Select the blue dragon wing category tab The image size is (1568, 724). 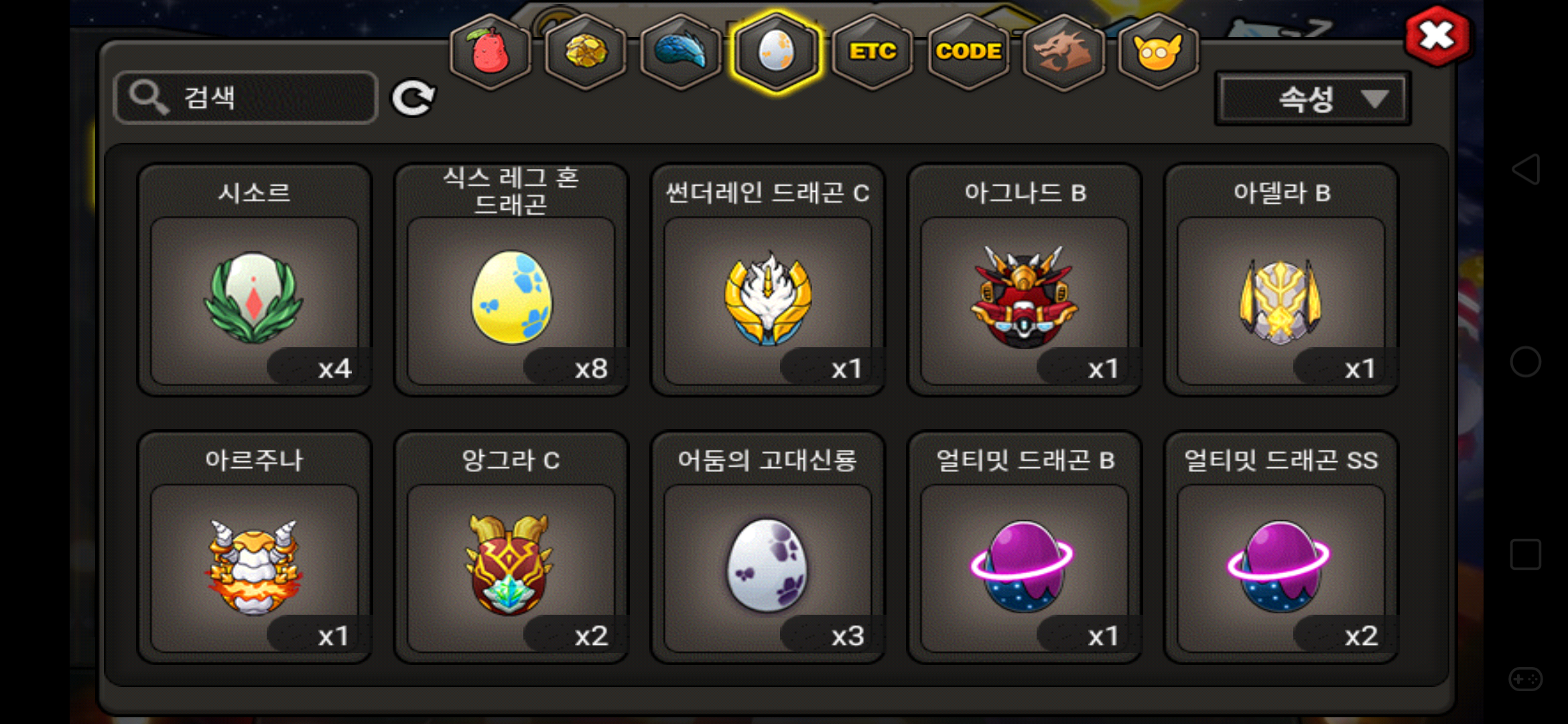[681, 52]
